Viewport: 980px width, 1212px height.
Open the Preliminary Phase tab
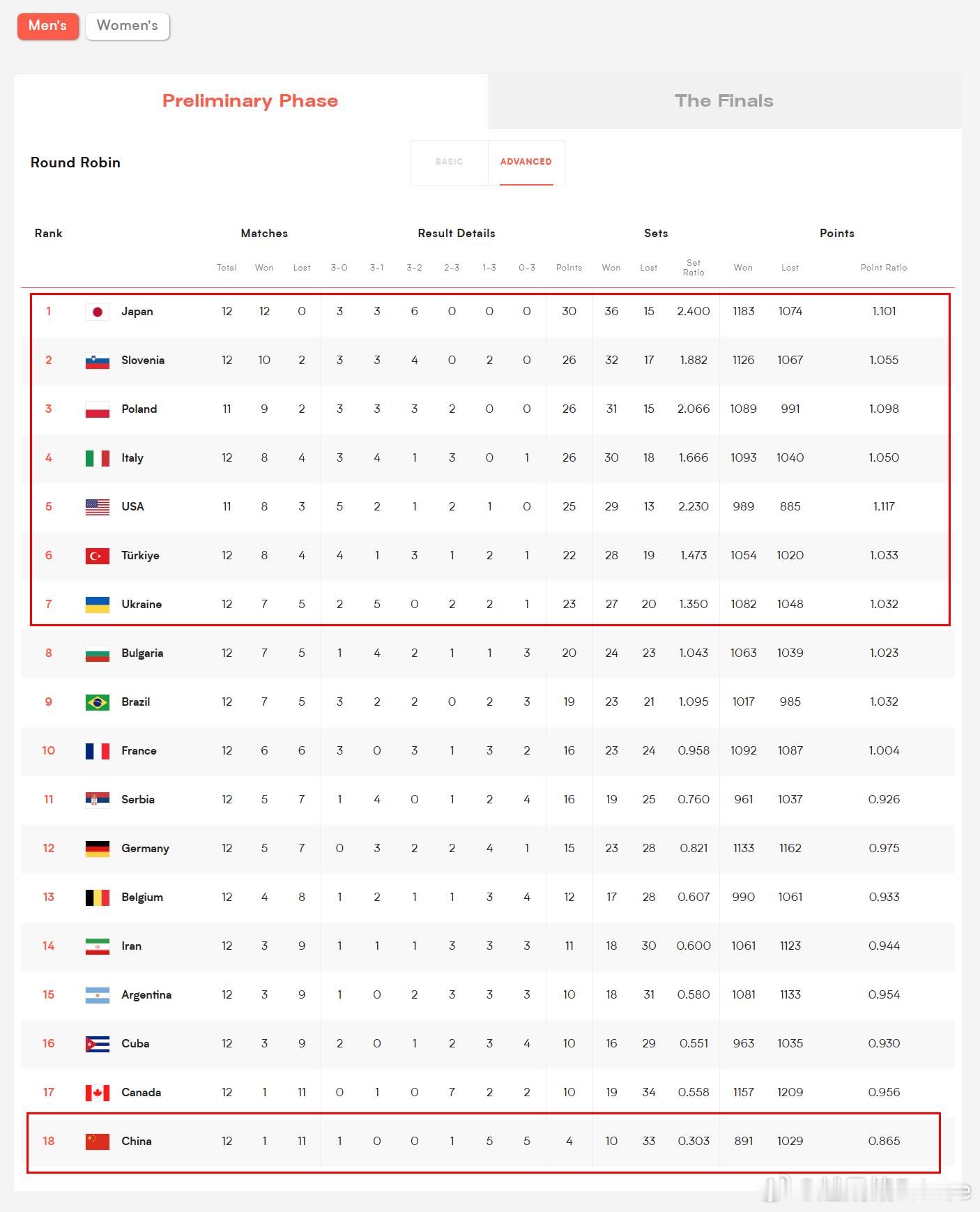tap(251, 101)
